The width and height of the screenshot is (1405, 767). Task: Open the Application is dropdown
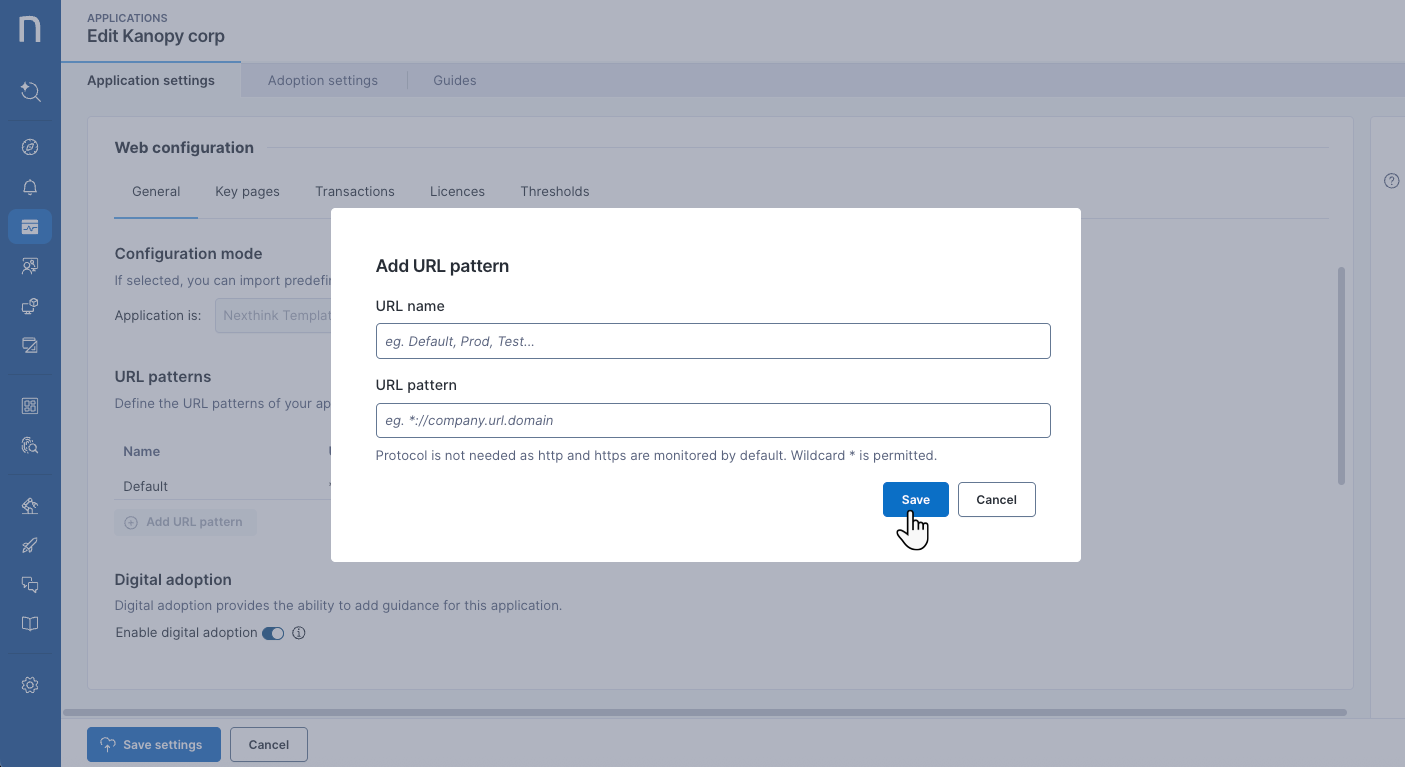tap(273, 315)
